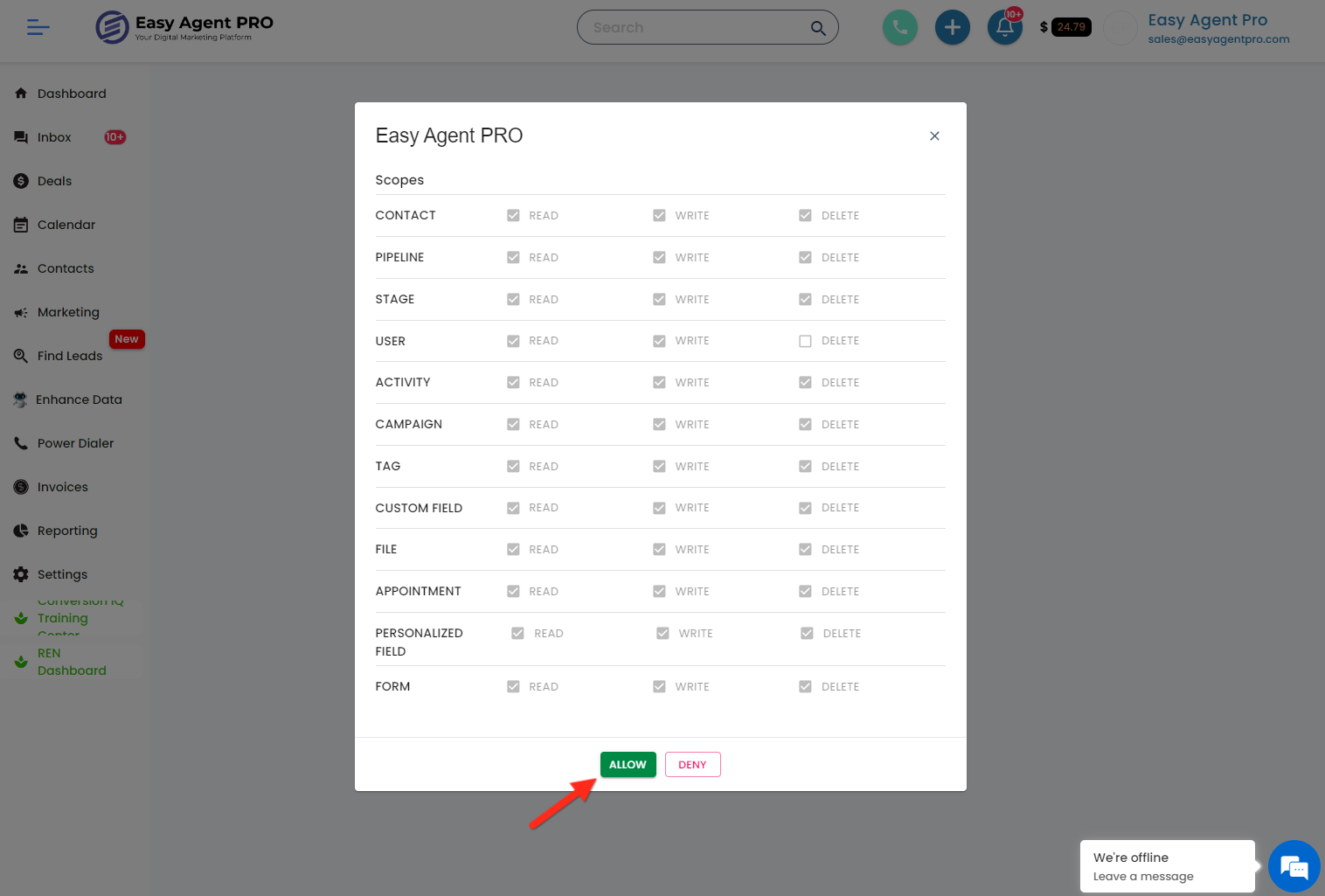
Task: Toggle CONTACT DELETE checkbox
Action: click(x=805, y=215)
